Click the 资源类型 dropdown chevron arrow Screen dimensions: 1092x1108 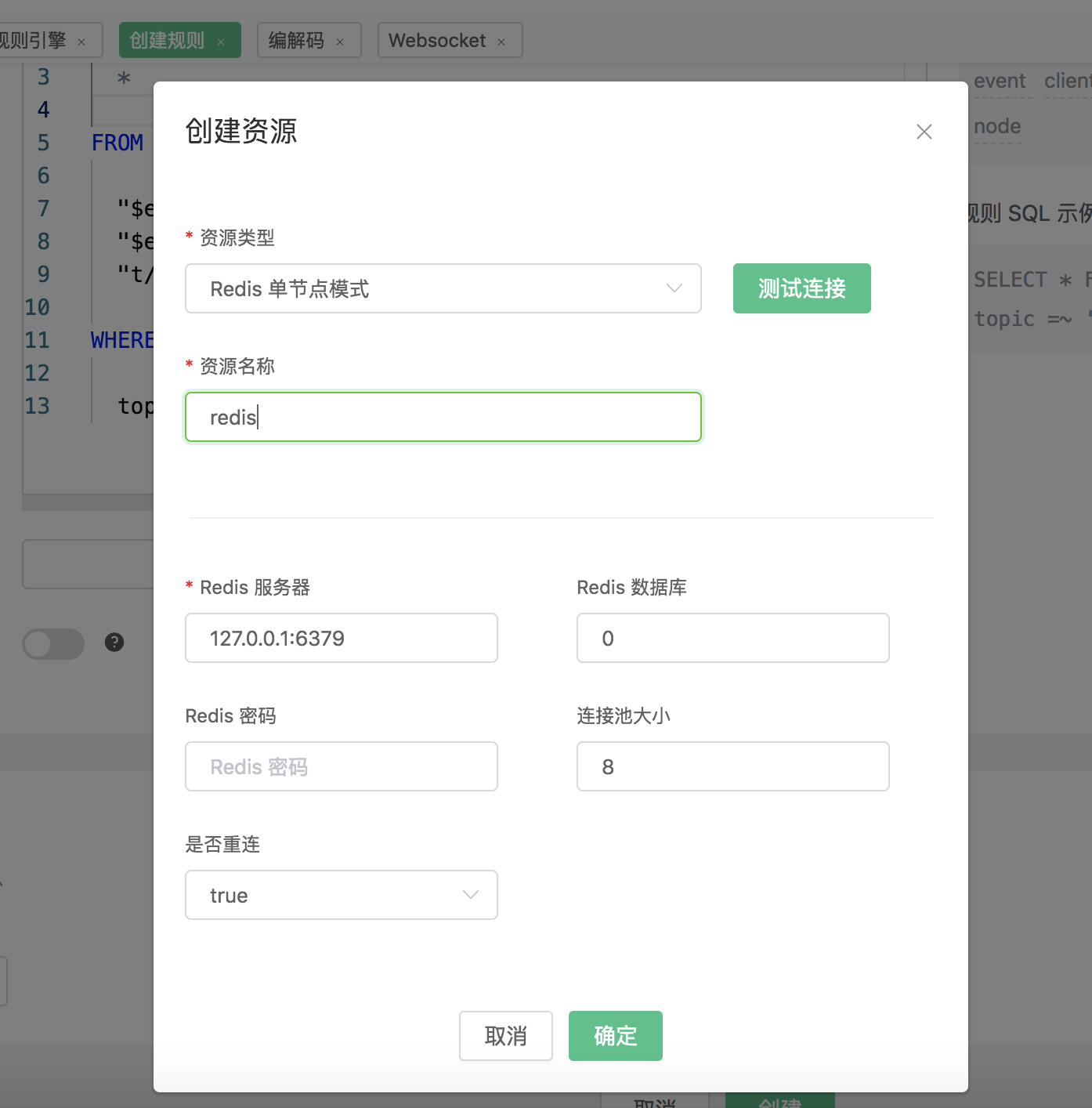point(674,288)
